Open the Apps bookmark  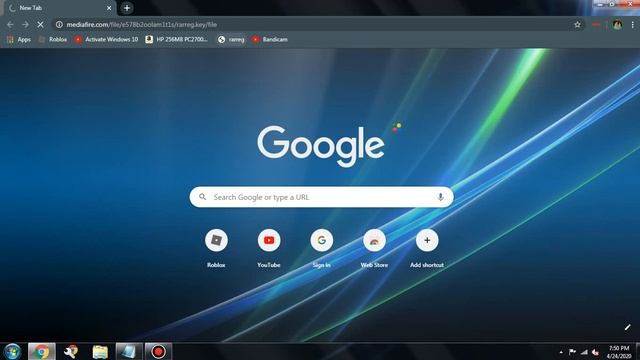click(x=19, y=40)
